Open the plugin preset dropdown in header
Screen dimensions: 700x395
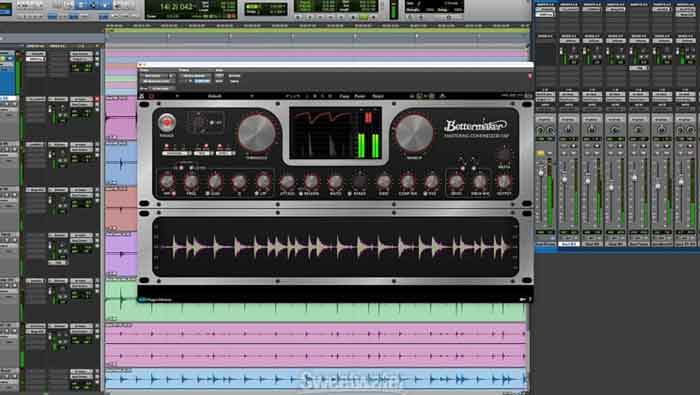[x=196, y=76]
